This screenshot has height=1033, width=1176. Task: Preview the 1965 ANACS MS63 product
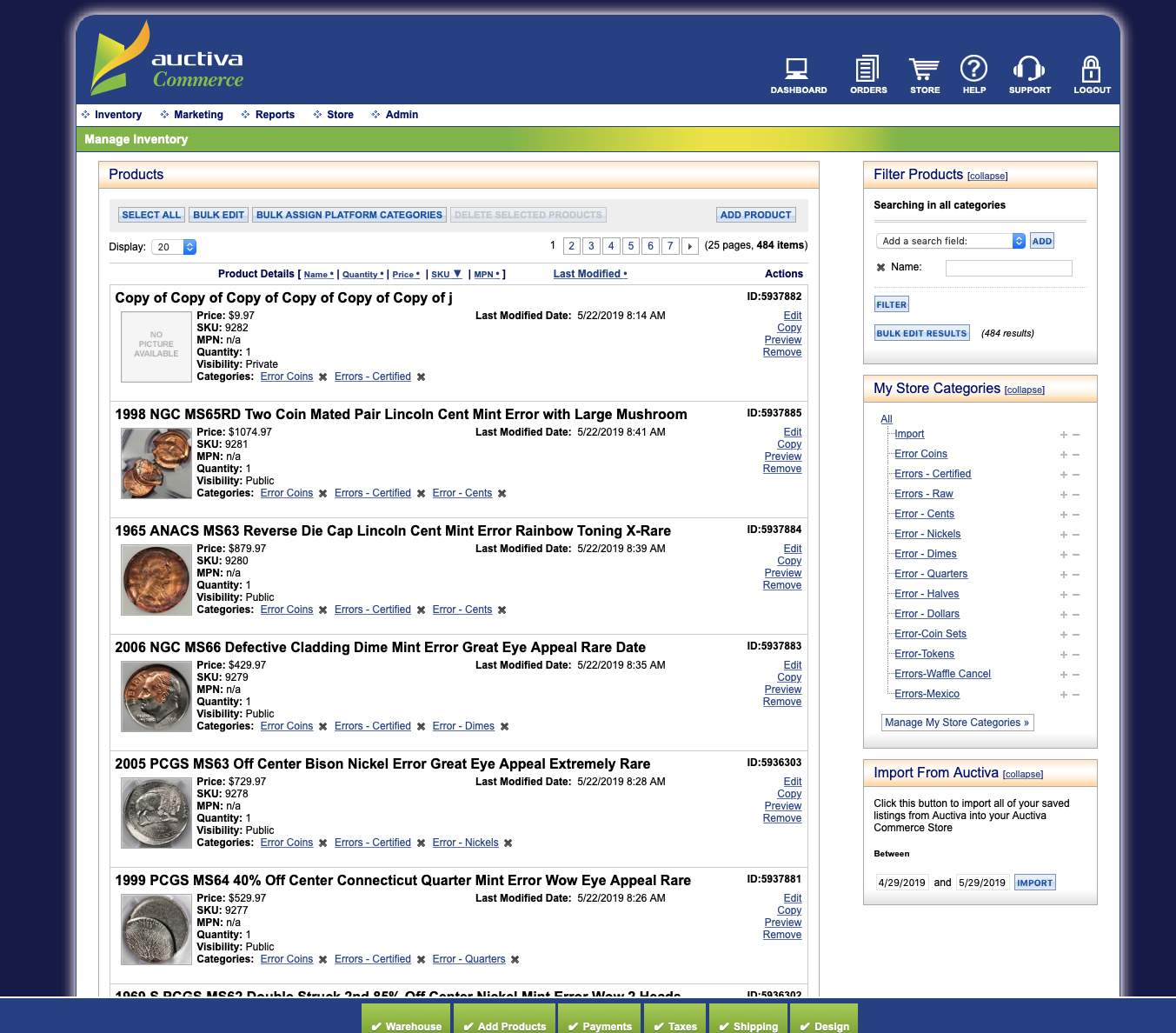coord(783,573)
